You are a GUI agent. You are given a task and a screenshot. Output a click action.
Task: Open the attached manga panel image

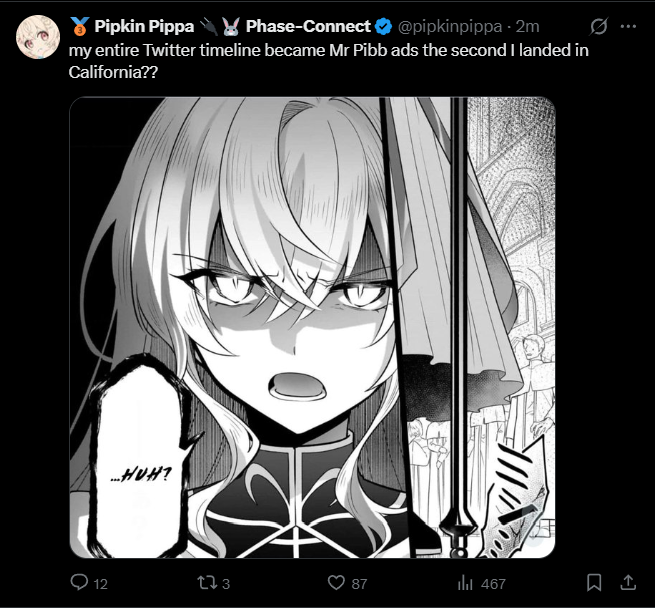(312, 327)
